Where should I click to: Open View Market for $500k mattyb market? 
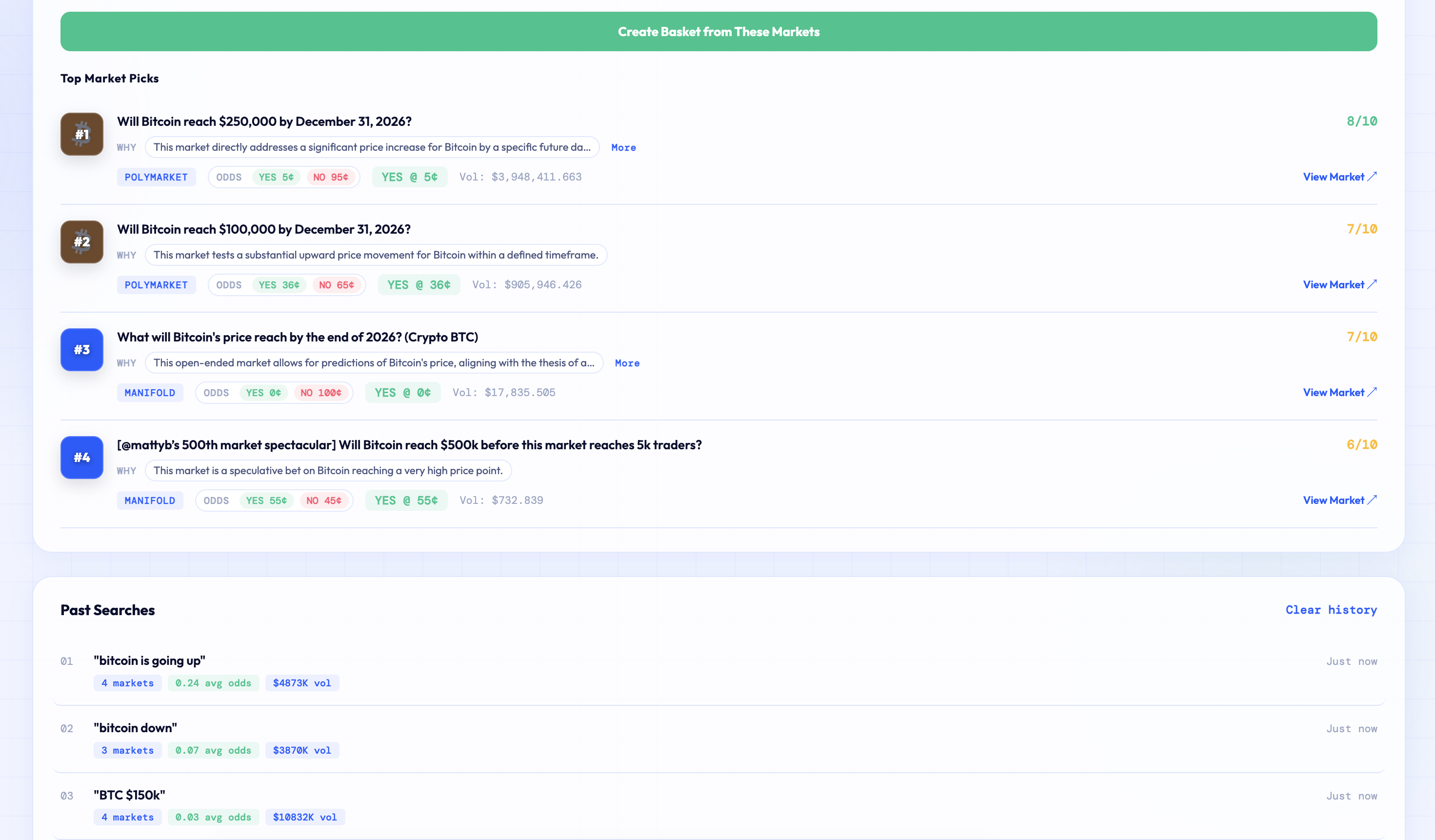click(x=1339, y=500)
